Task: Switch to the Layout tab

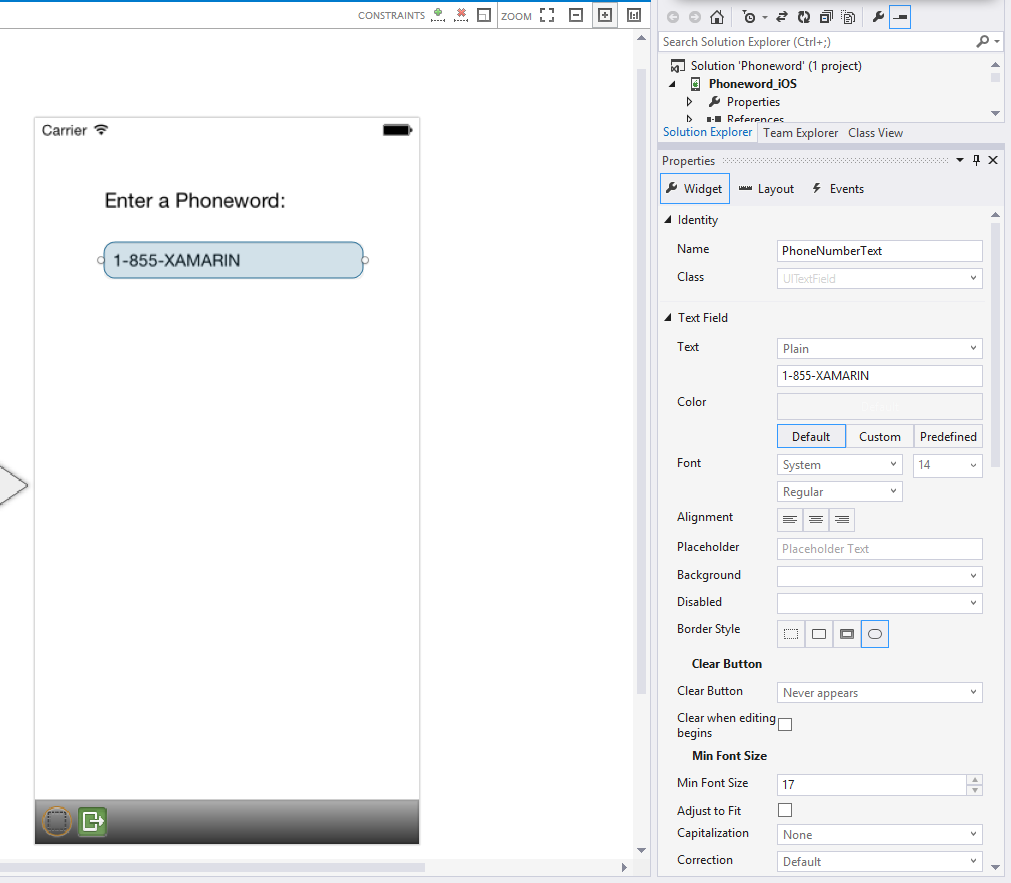Action: [766, 189]
